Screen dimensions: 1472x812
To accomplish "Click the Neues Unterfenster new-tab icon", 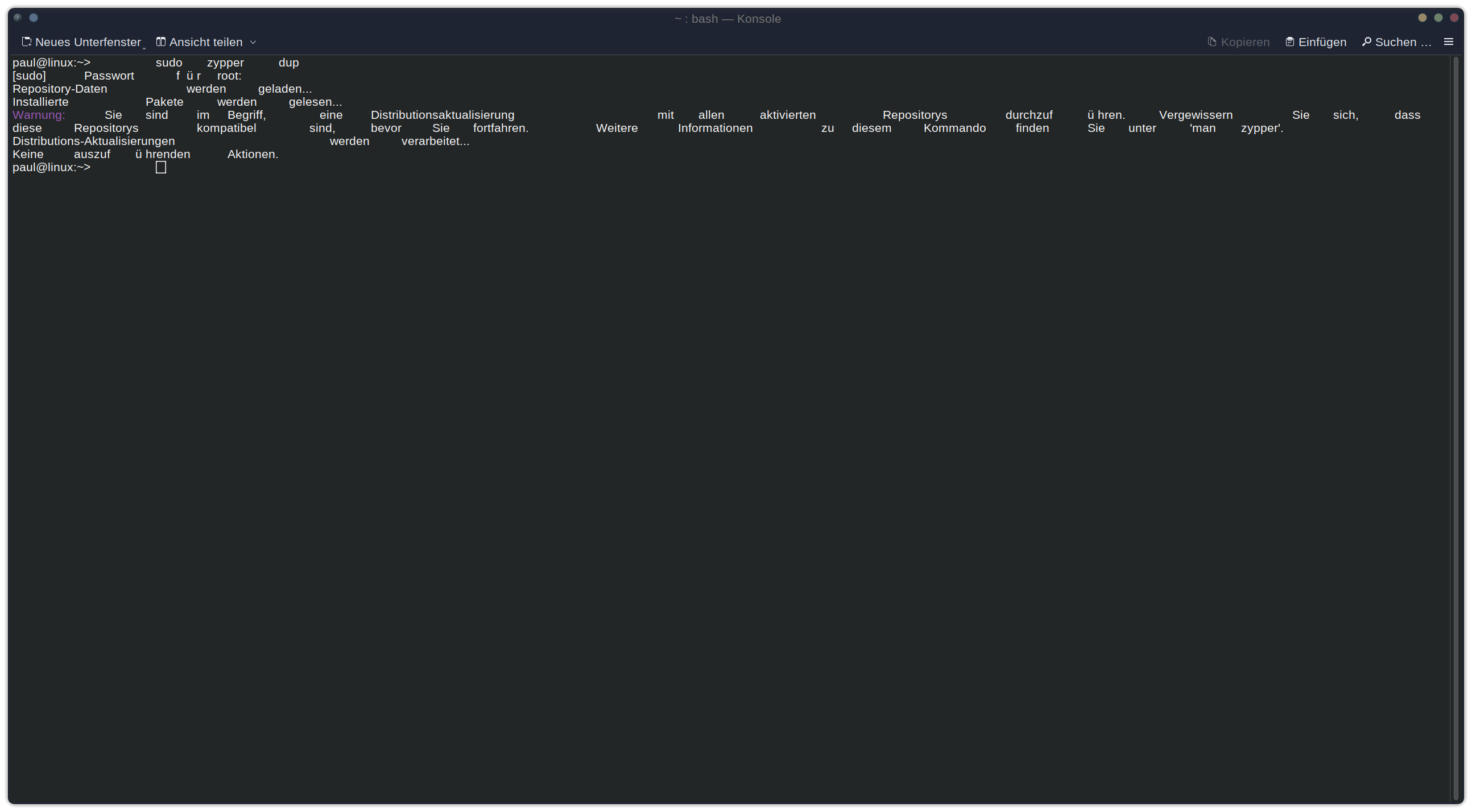I will coord(26,42).
